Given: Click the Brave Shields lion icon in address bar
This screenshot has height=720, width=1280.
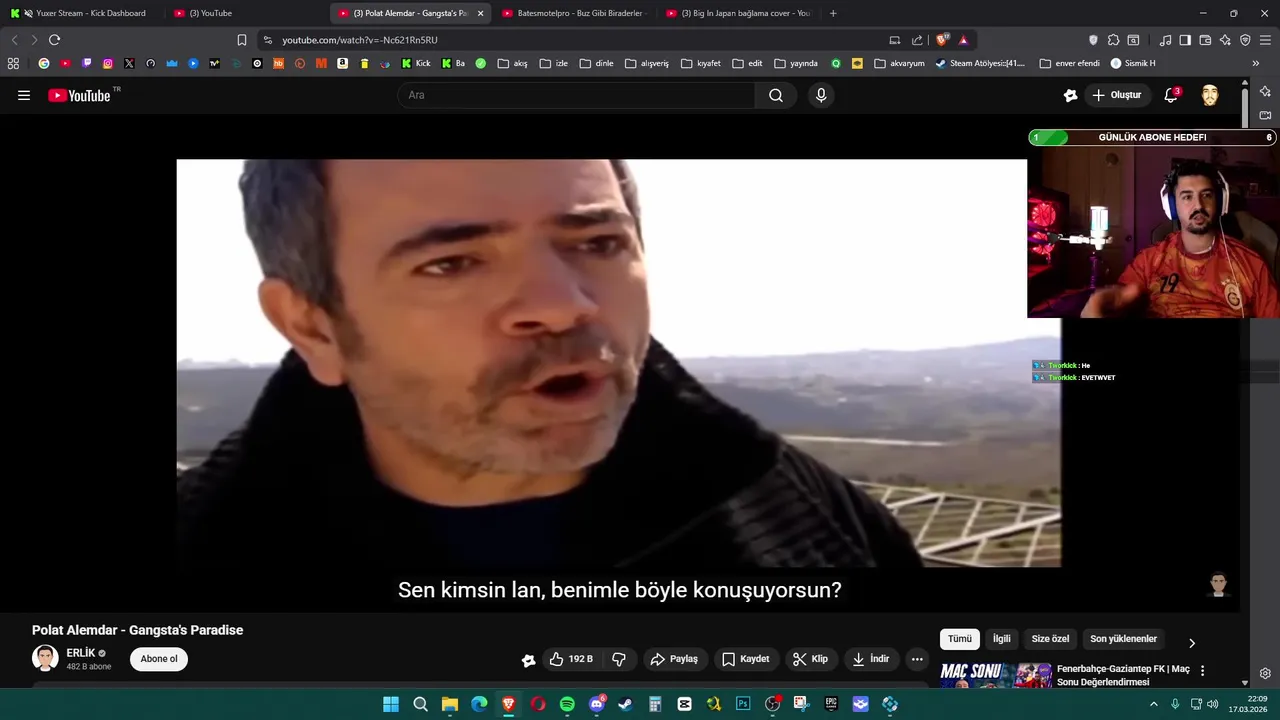Looking at the screenshot, I should pos(942,40).
